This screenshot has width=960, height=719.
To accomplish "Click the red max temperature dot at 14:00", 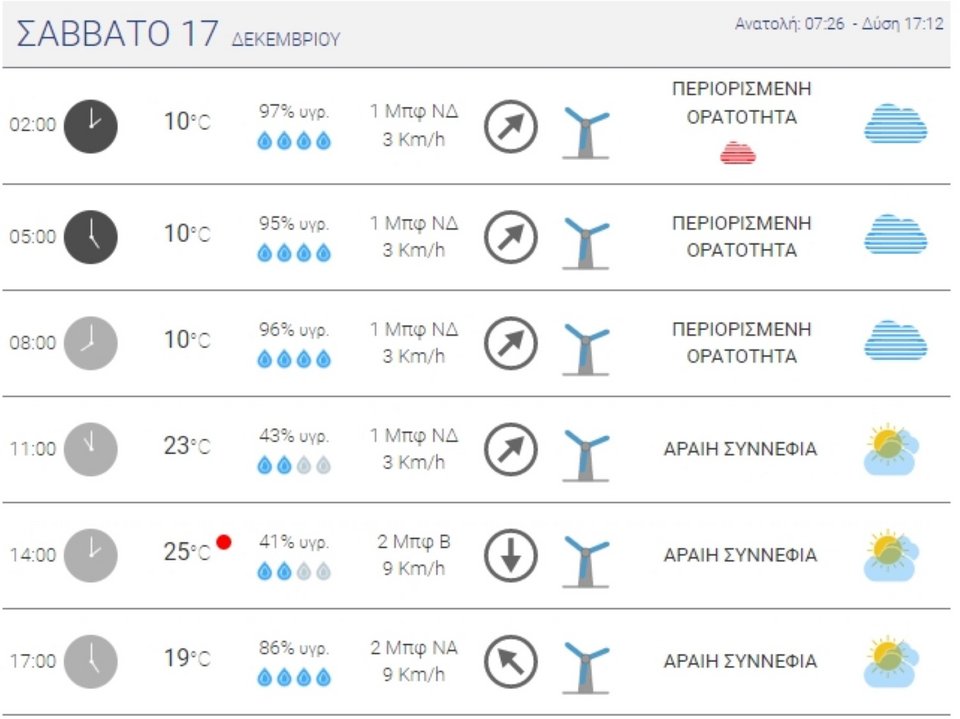I will click(x=224, y=542).
